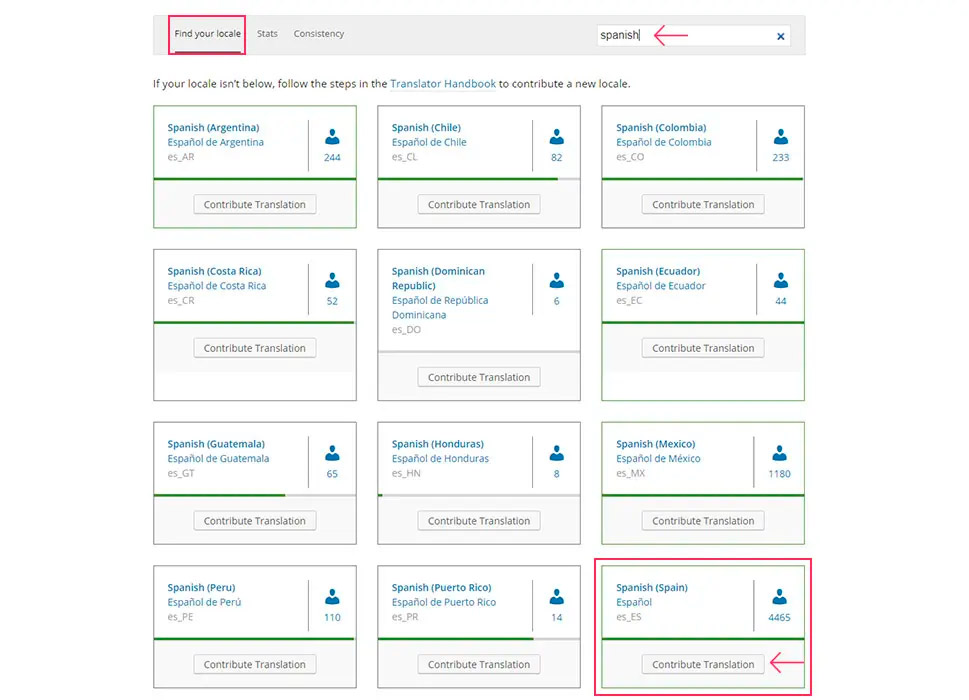Click contributors icon on Spanish (Chile) card
The height and width of the screenshot is (700, 969).
556,137
